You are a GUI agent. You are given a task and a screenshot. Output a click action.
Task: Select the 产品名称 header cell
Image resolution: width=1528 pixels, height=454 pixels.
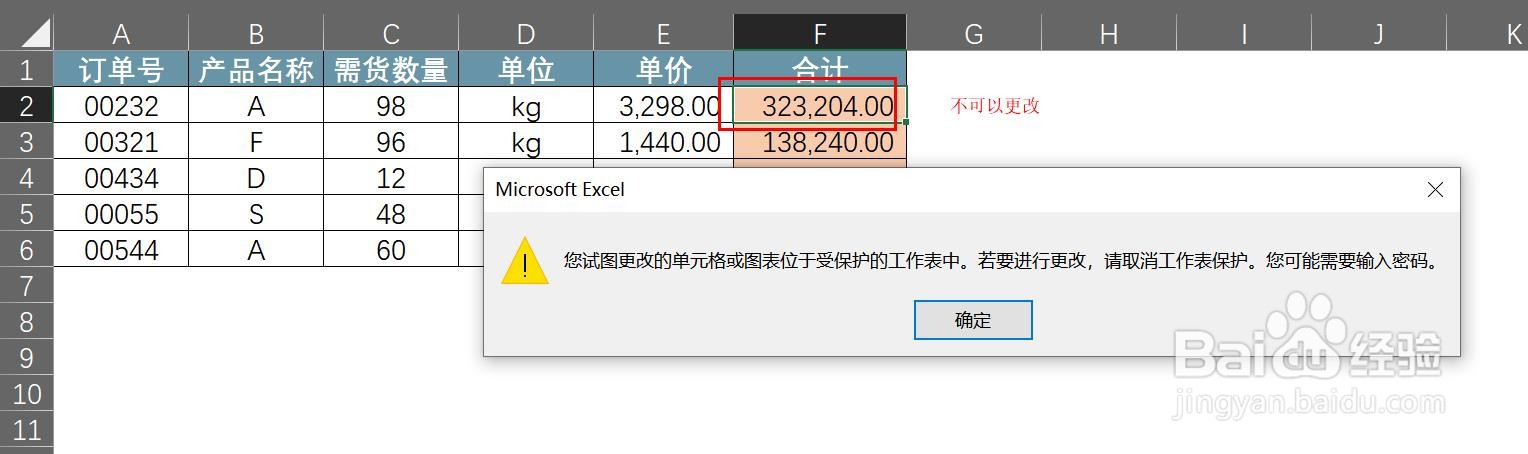[256, 69]
